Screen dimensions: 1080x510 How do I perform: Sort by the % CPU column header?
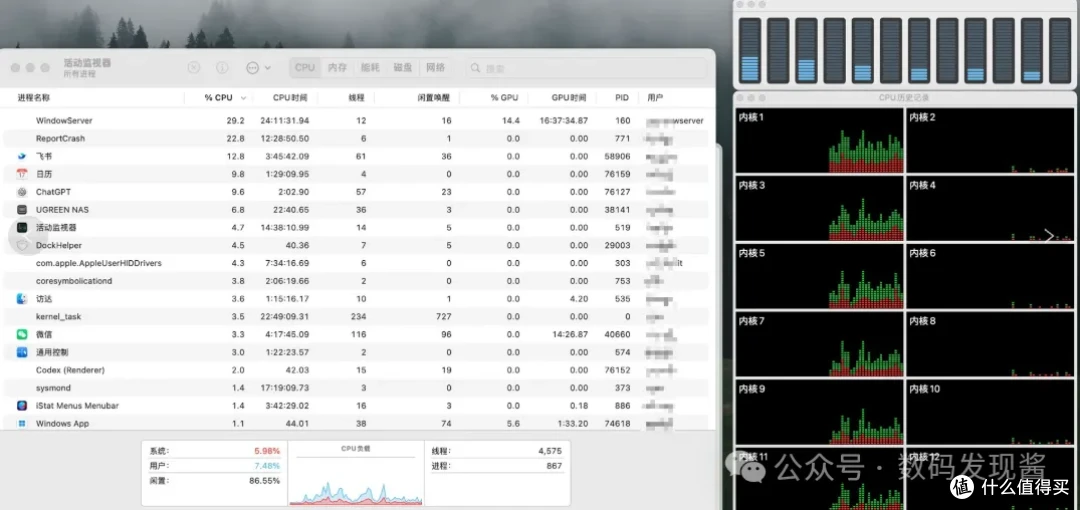click(x=218, y=98)
